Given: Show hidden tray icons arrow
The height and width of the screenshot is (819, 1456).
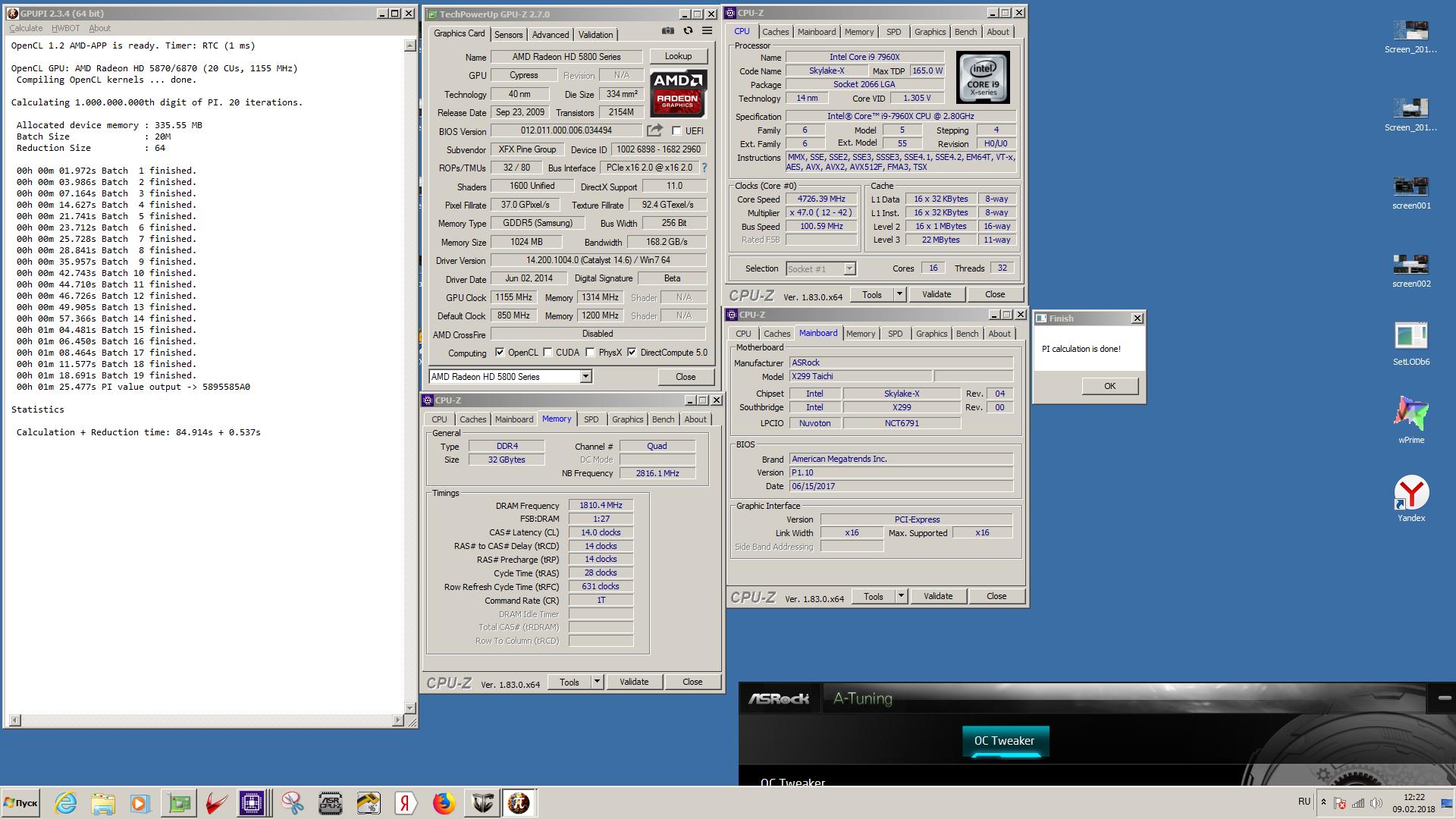Looking at the screenshot, I should pos(1323,803).
